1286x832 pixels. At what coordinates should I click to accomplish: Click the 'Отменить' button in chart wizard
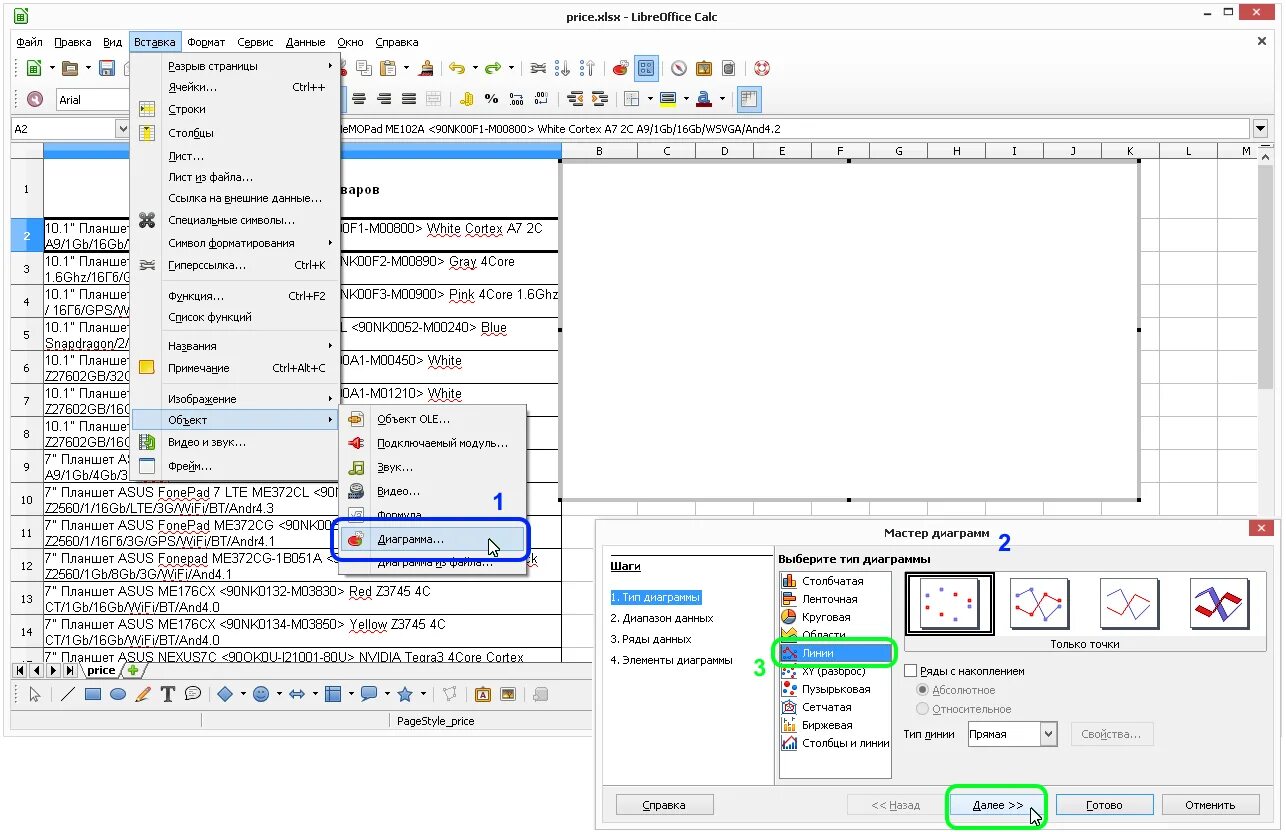(x=1210, y=805)
